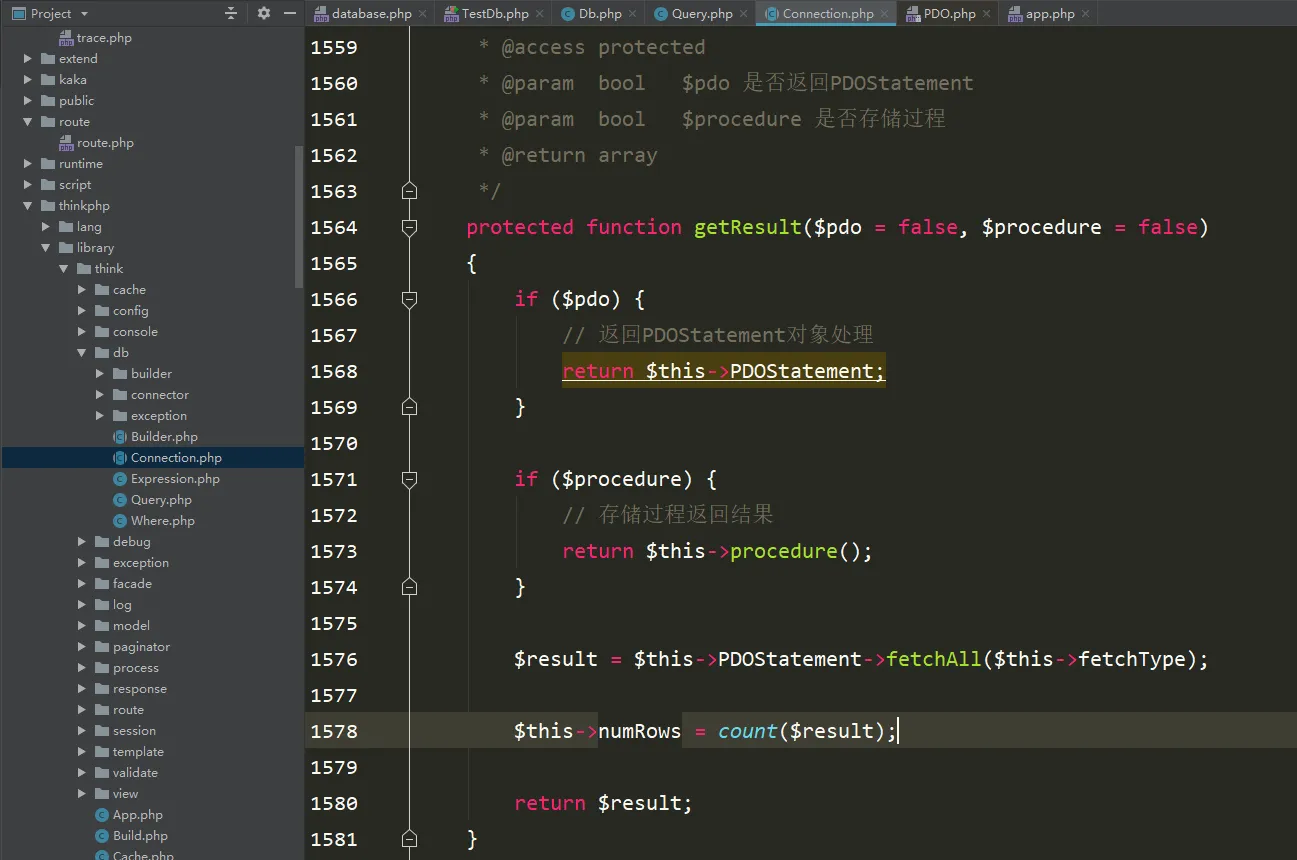Screen dimensions: 1297x860
Task: Click the collapse all icon in Project panel
Action: click(231, 13)
